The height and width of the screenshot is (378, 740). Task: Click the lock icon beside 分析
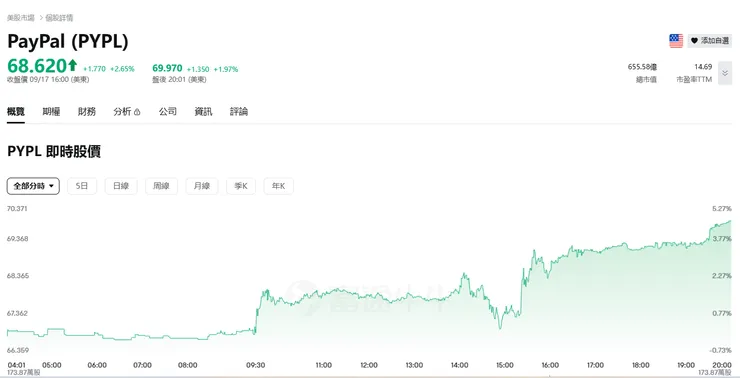click(137, 112)
